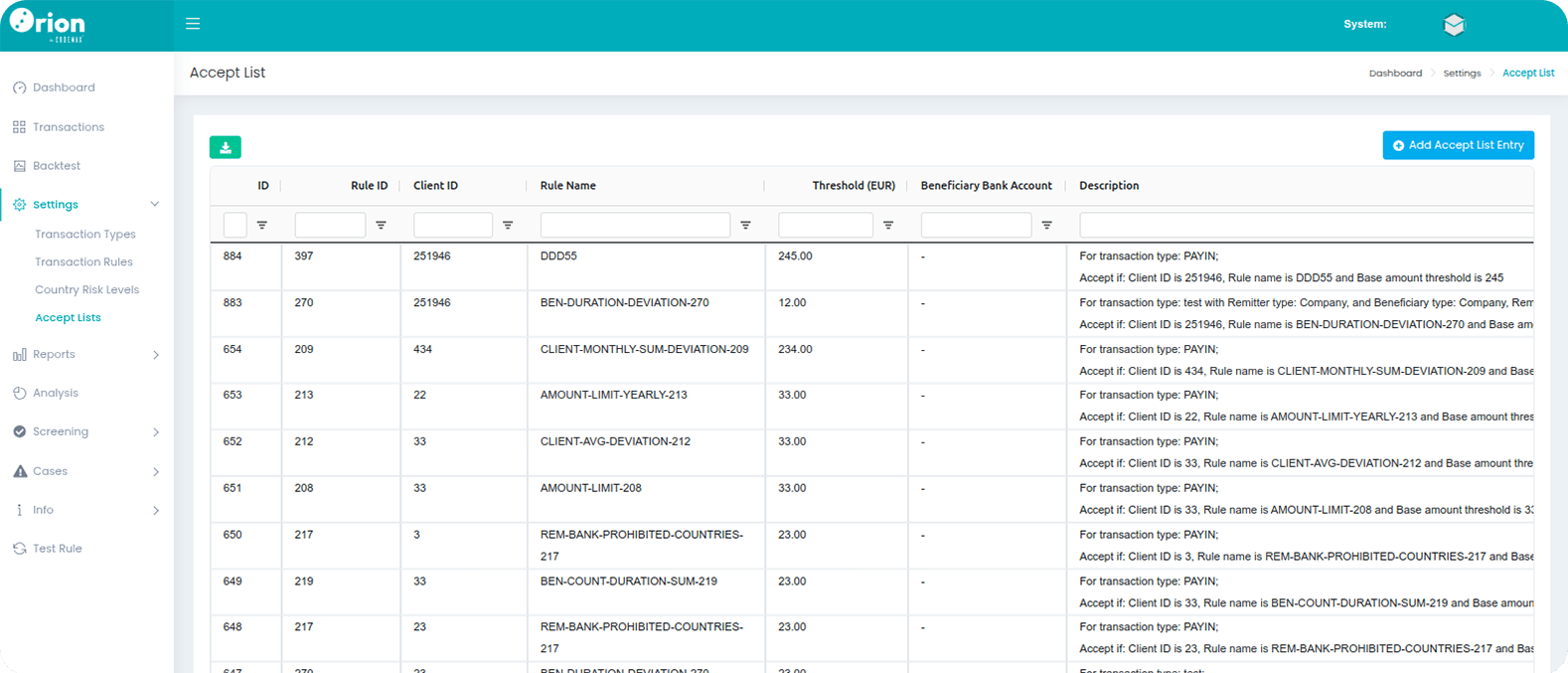Click the filter icon for Threshold column
1568x673 pixels.
(888, 226)
